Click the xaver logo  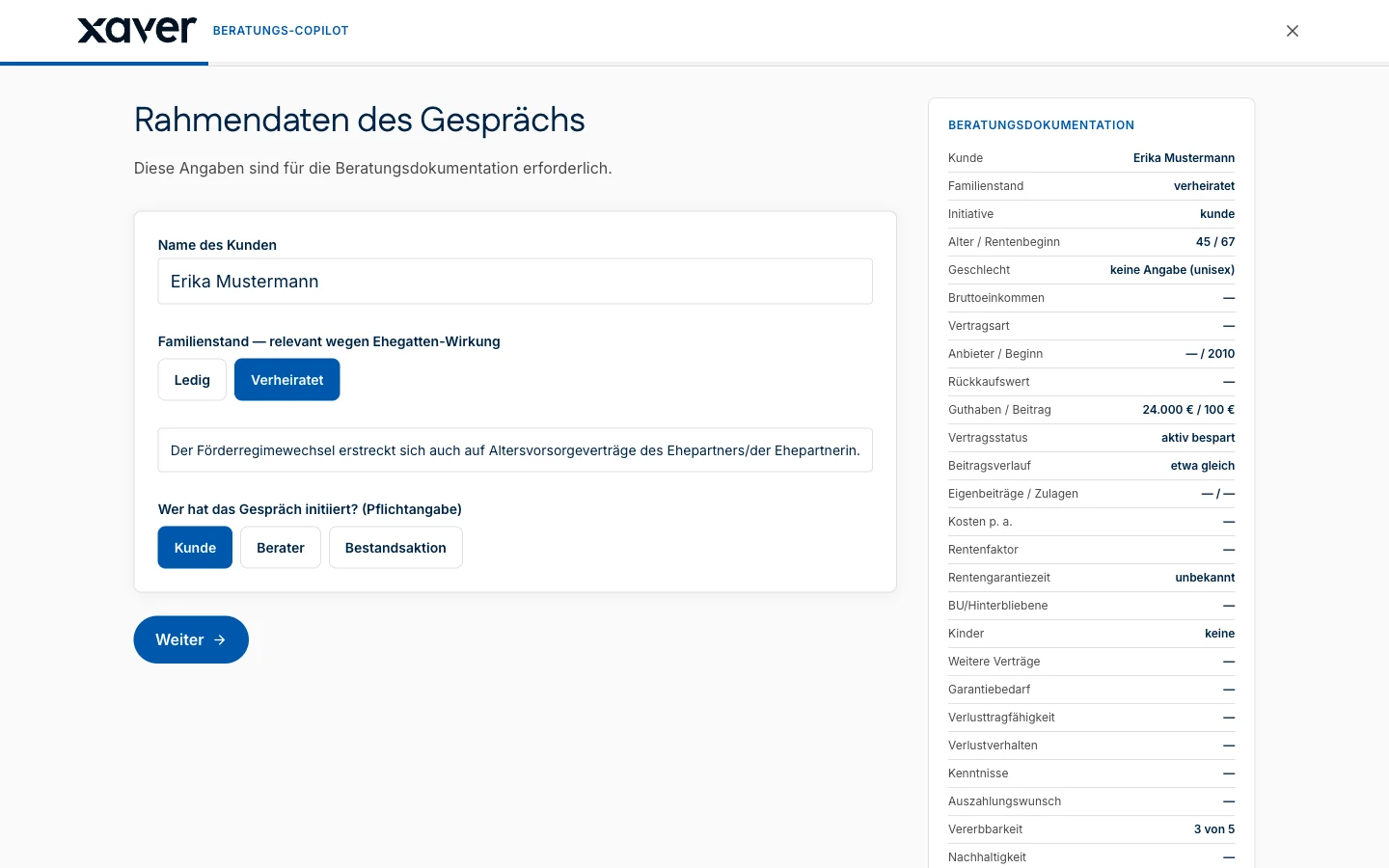click(137, 30)
